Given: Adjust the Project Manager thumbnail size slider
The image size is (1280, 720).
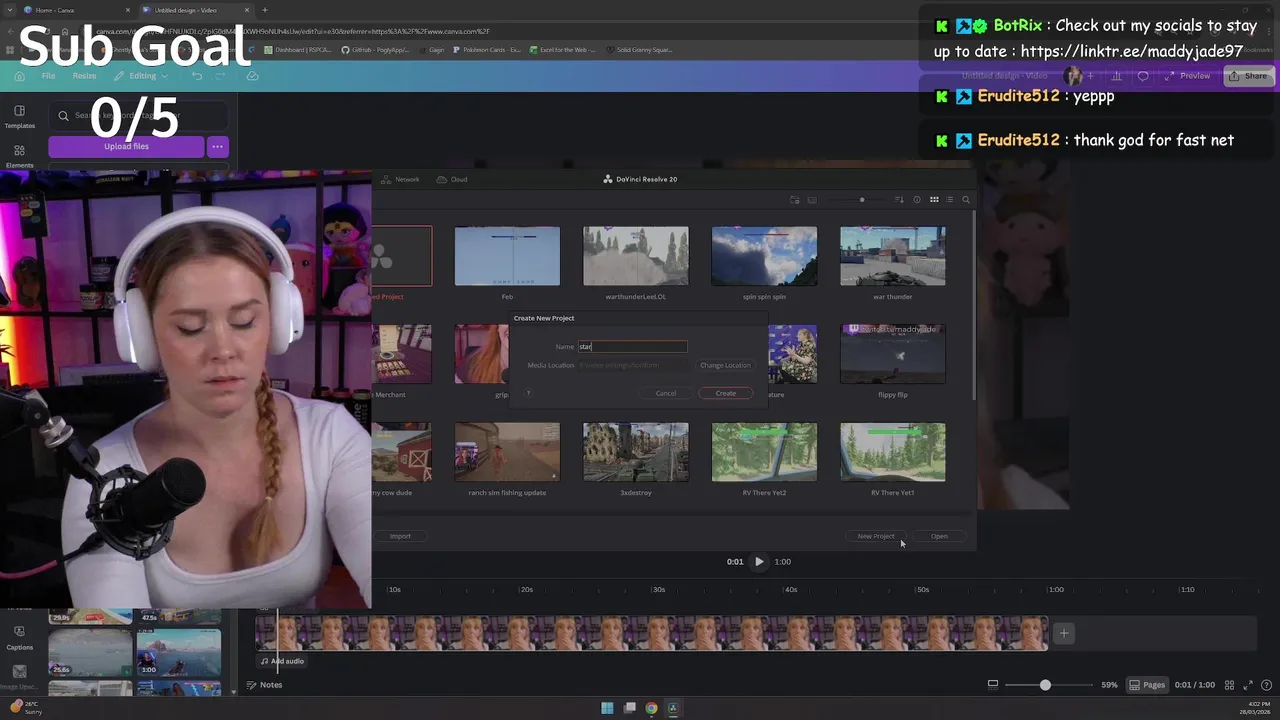Looking at the screenshot, I should pos(861,200).
